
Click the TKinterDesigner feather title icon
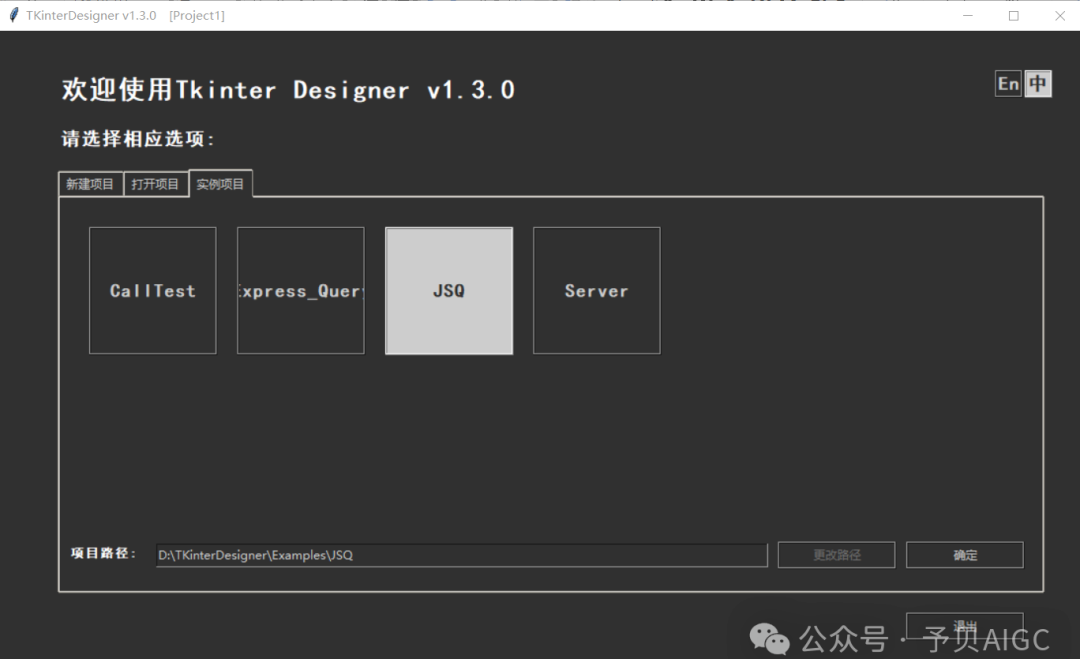pos(14,15)
